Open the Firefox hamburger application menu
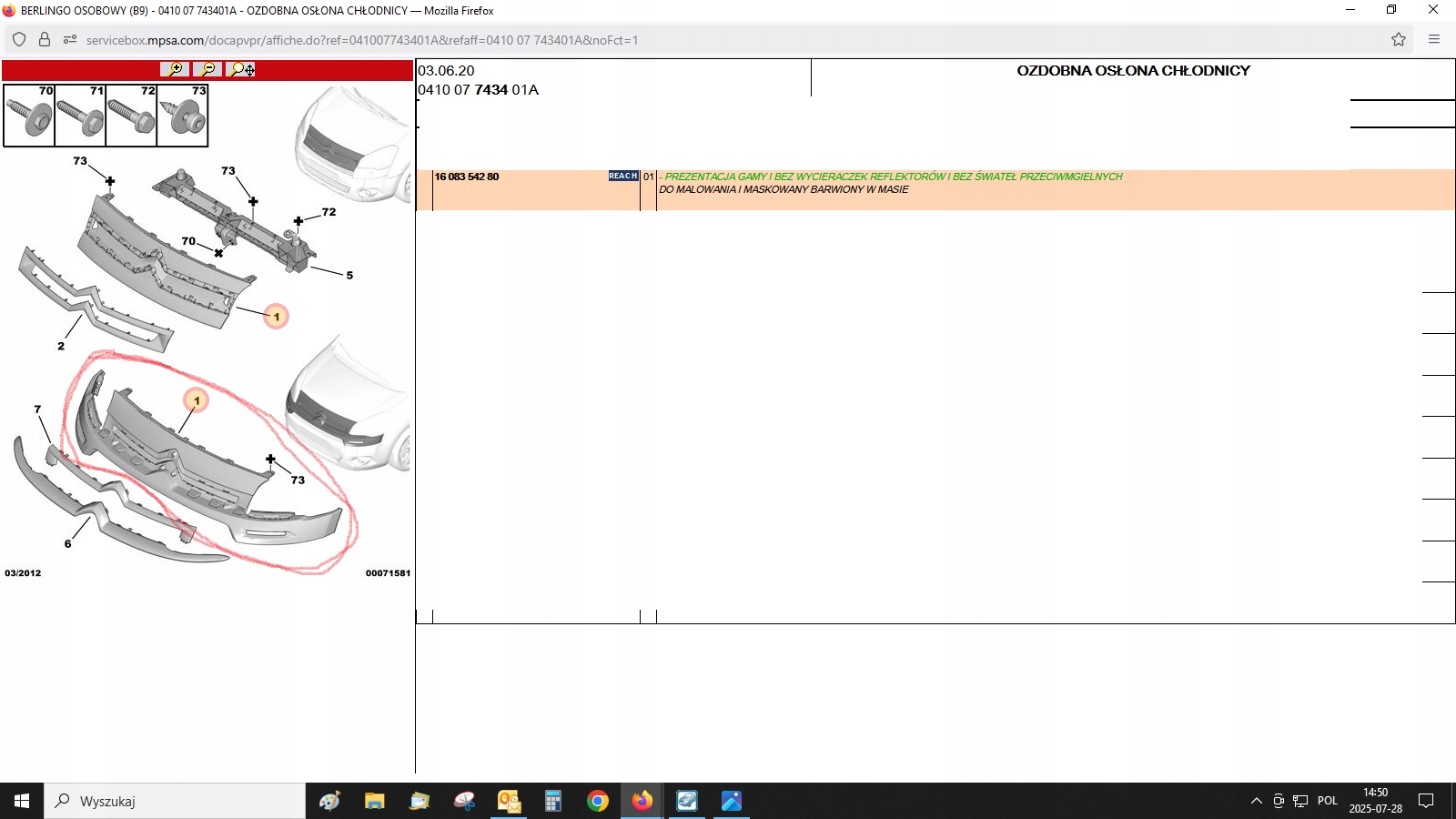 coord(1434,39)
